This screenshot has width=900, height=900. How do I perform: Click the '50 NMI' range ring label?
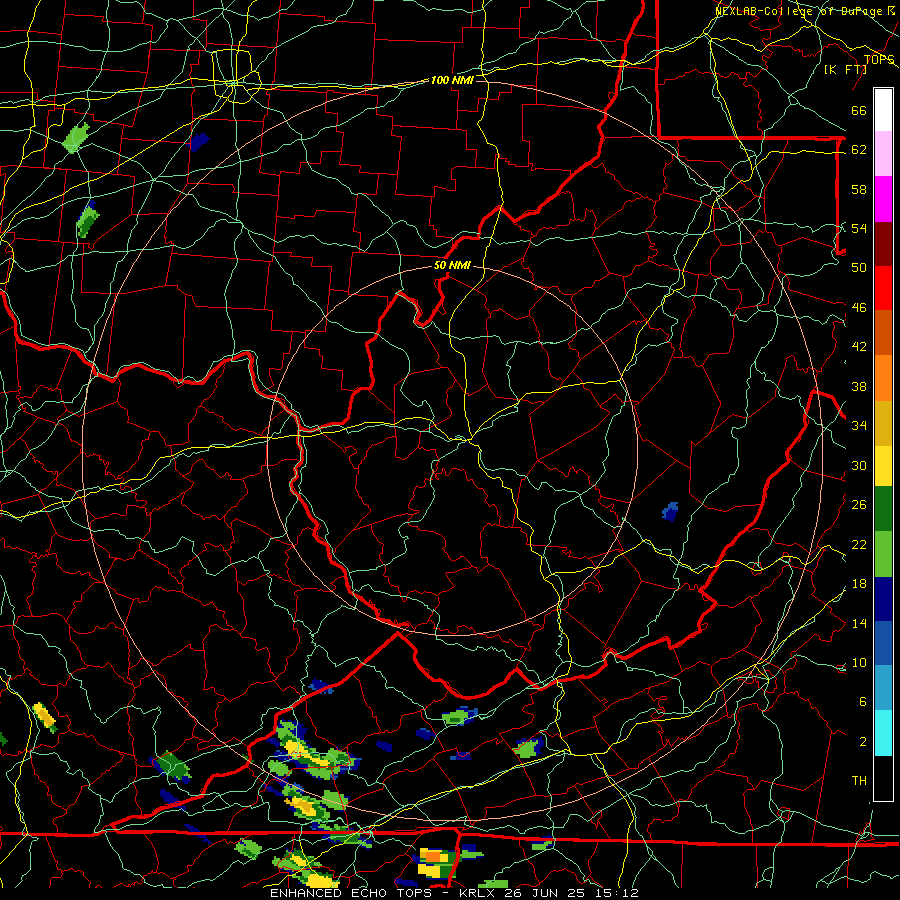click(452, 265)
